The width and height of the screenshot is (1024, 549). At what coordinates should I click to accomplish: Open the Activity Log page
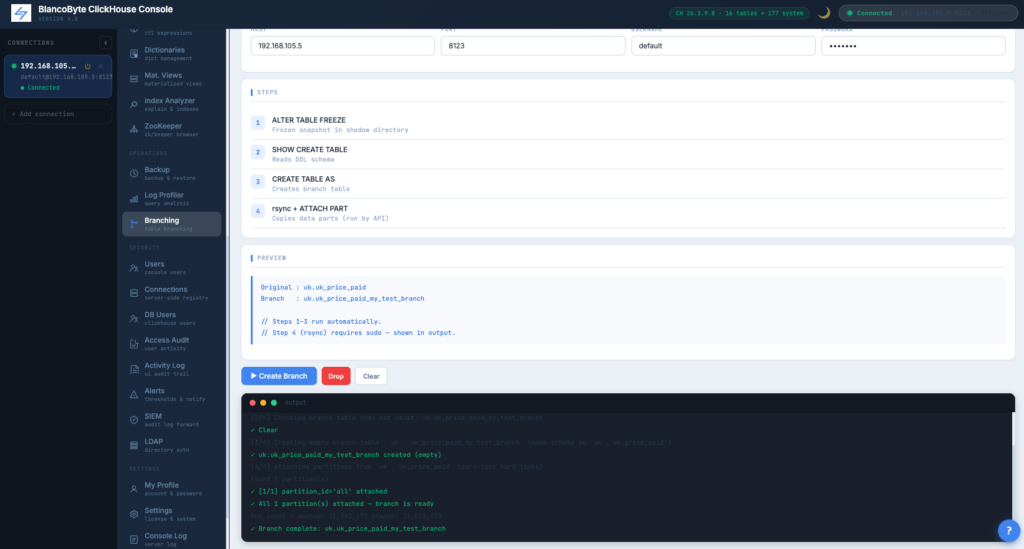click(172, 369)
